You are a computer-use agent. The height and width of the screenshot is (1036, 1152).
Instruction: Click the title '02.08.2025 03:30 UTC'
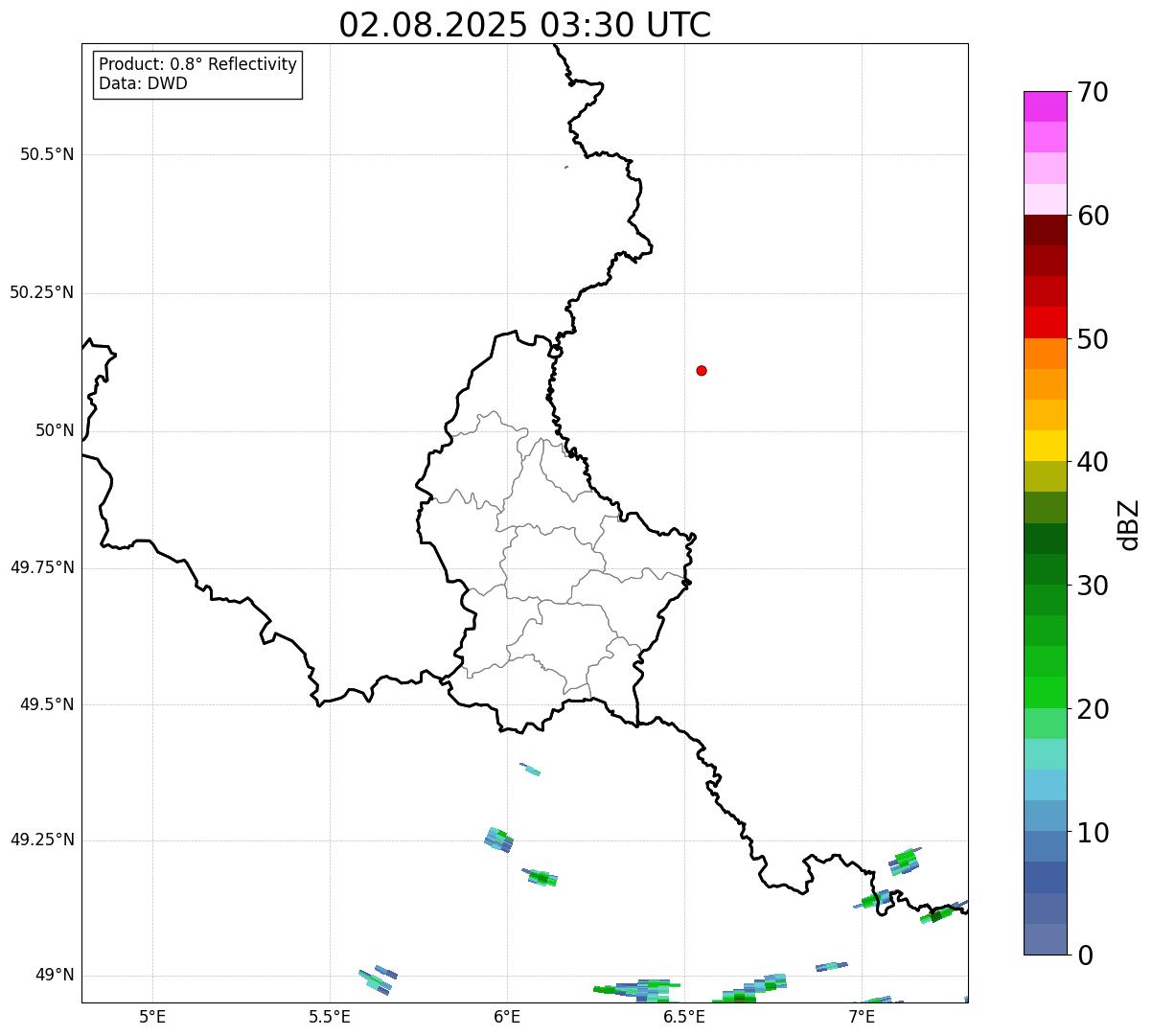pyautogui.click(x=525, y=25)
